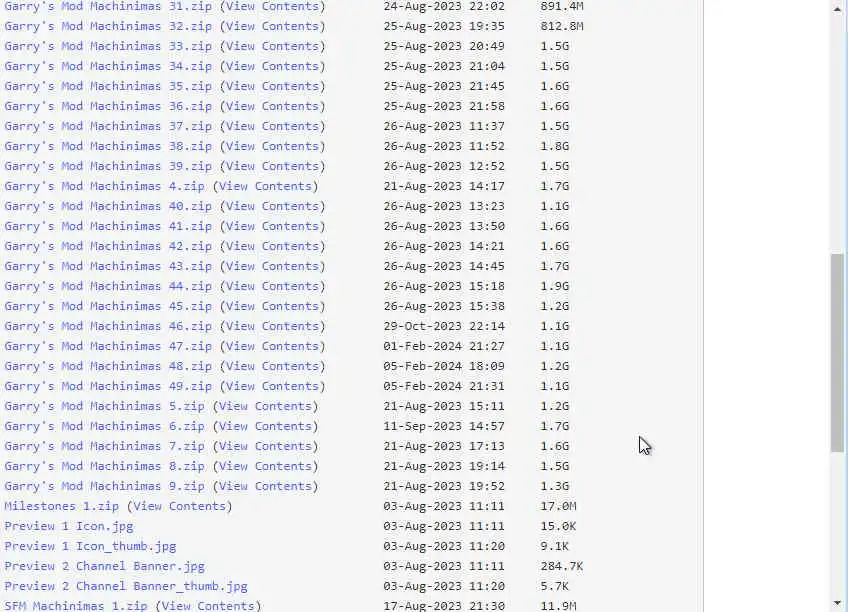Open Garry's Mod Machinimas 43.zip

point(108,267)
